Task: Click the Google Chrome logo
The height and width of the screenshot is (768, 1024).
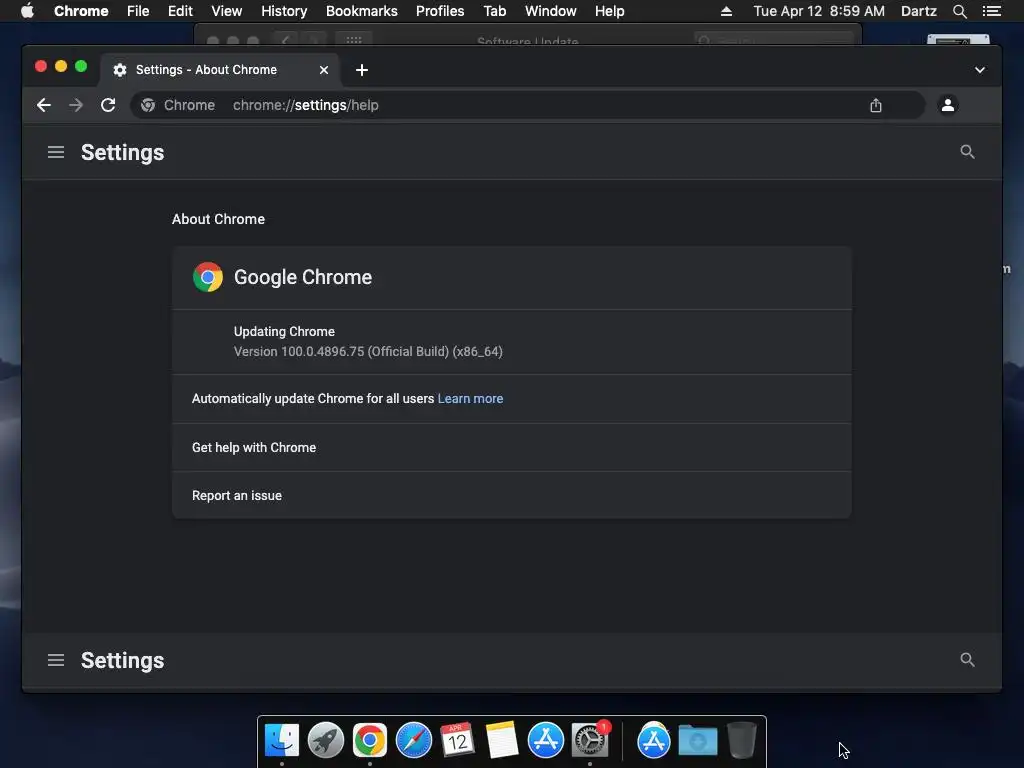Action: pos(208,277)
